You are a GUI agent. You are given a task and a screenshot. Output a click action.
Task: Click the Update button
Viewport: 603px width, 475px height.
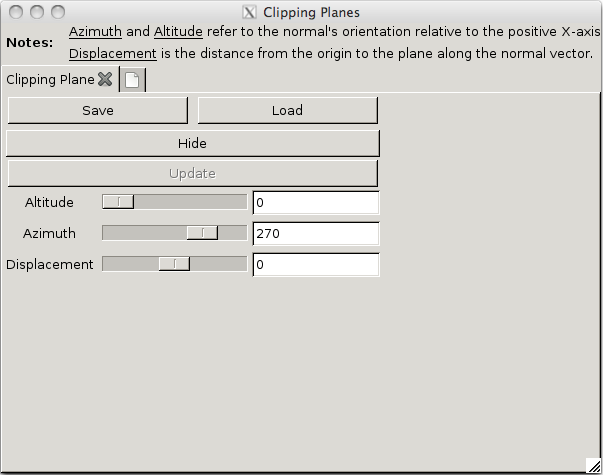pyautogui.click(x=192, y=173)
